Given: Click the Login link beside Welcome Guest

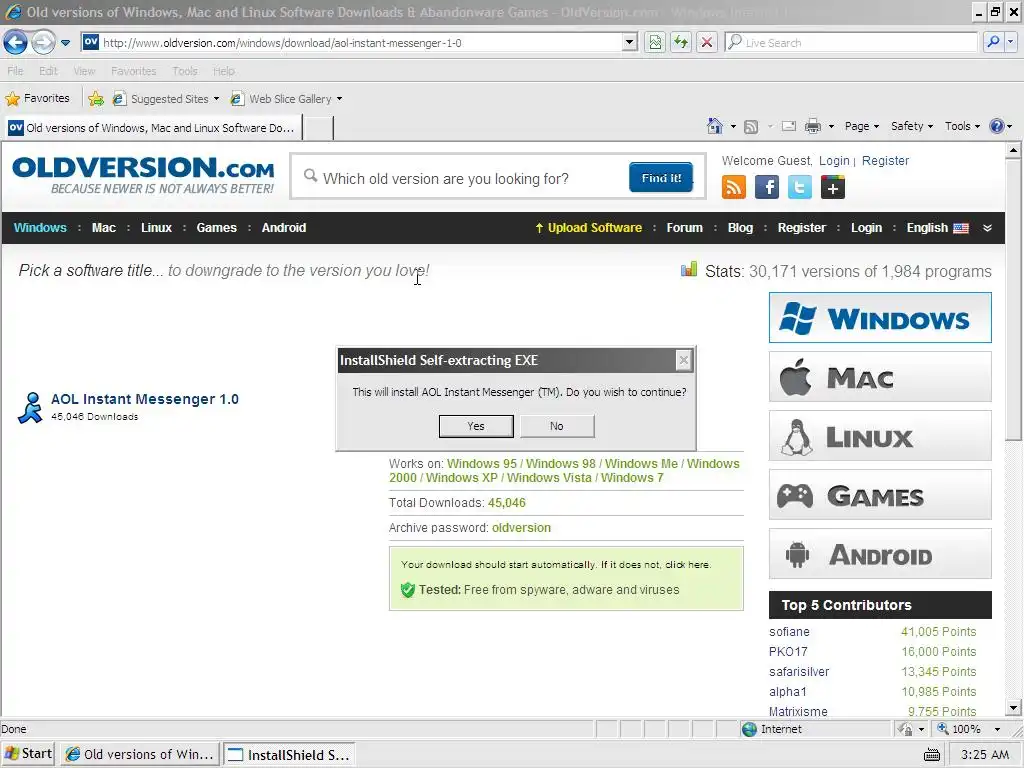Looking at the screenshot, I should [834, 161].
